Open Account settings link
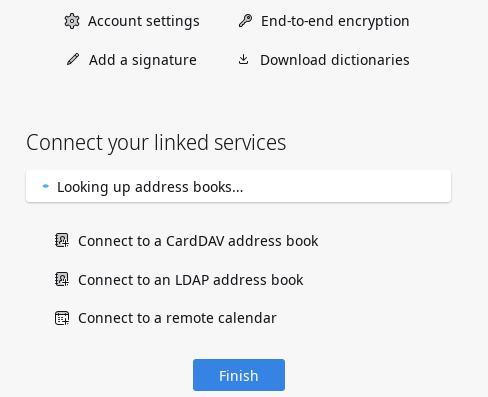This screenshot has width=488, height=397. tap(144, 21)
